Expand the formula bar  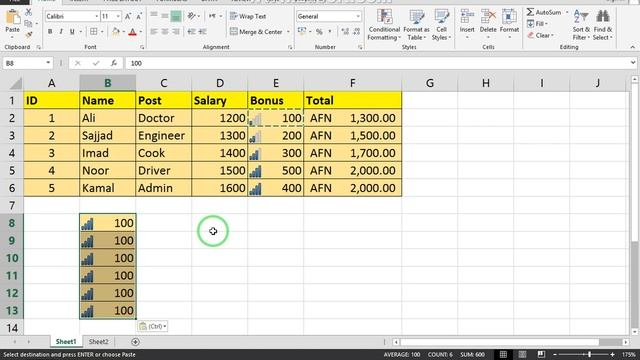[633, 63]
